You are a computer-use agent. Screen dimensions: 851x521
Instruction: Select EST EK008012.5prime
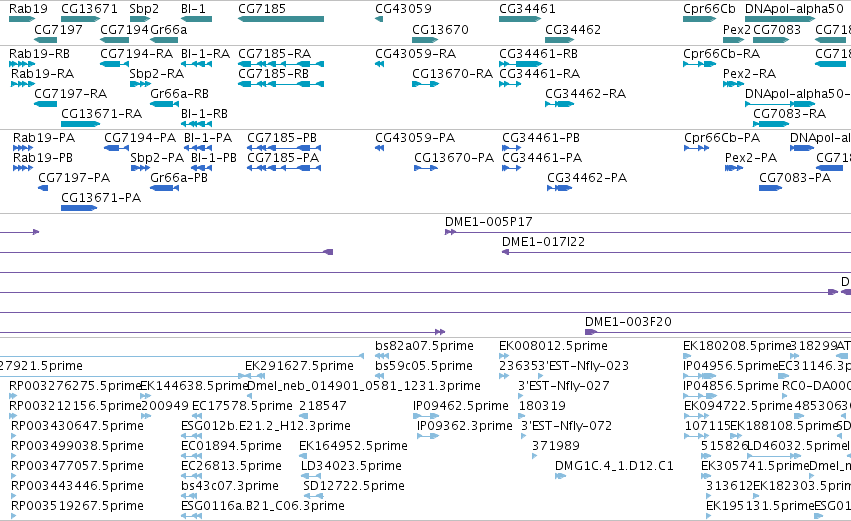[x=504, y=356]
